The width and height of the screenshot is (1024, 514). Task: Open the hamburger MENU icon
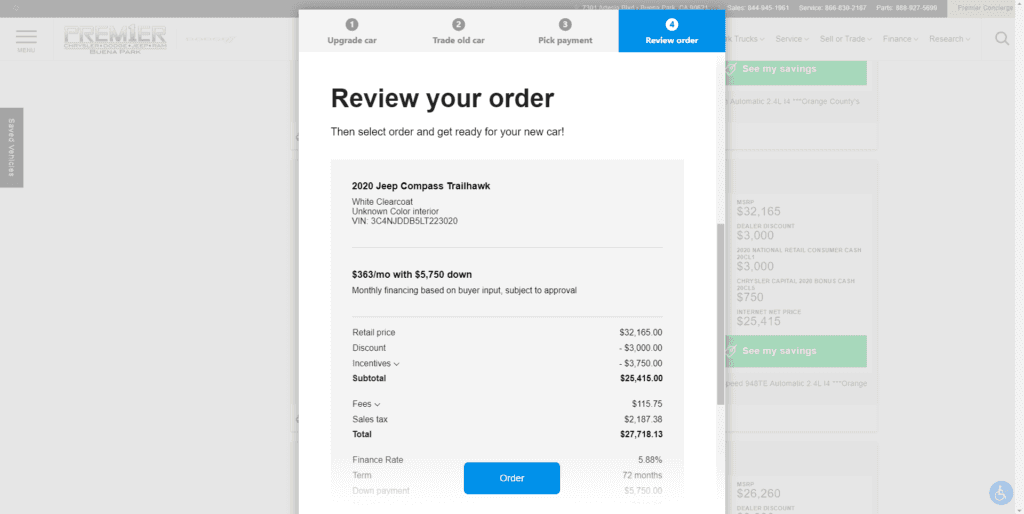click(26, 40)
